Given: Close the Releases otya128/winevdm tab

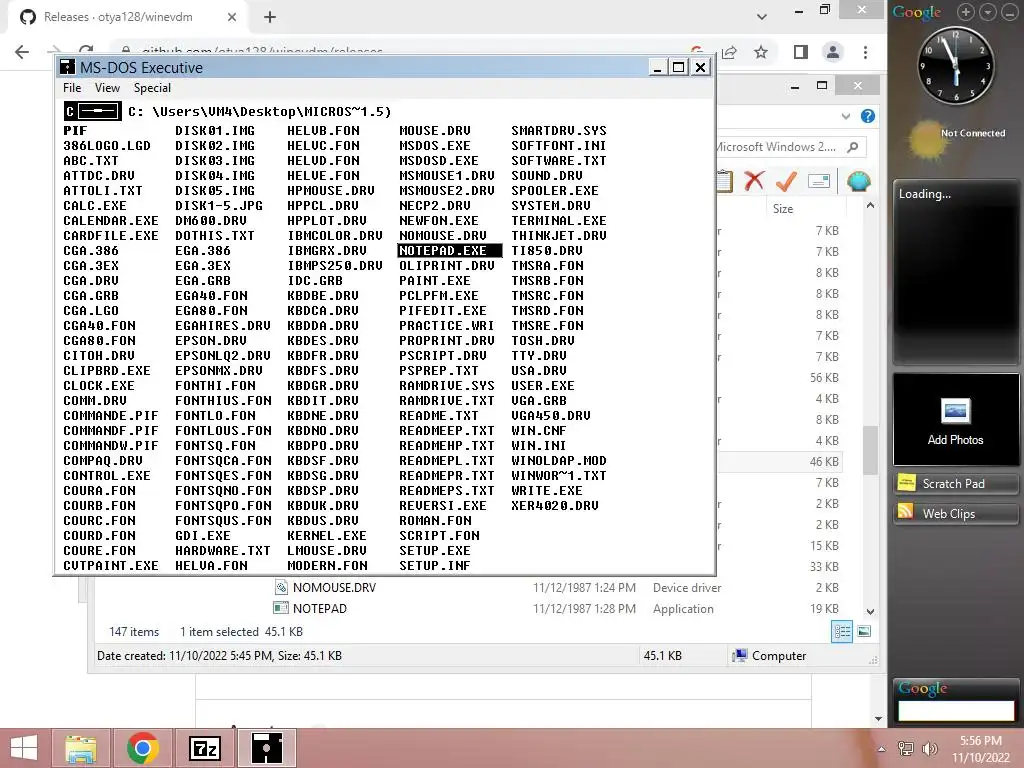Looking at the screenshot, I should [232, 17].
